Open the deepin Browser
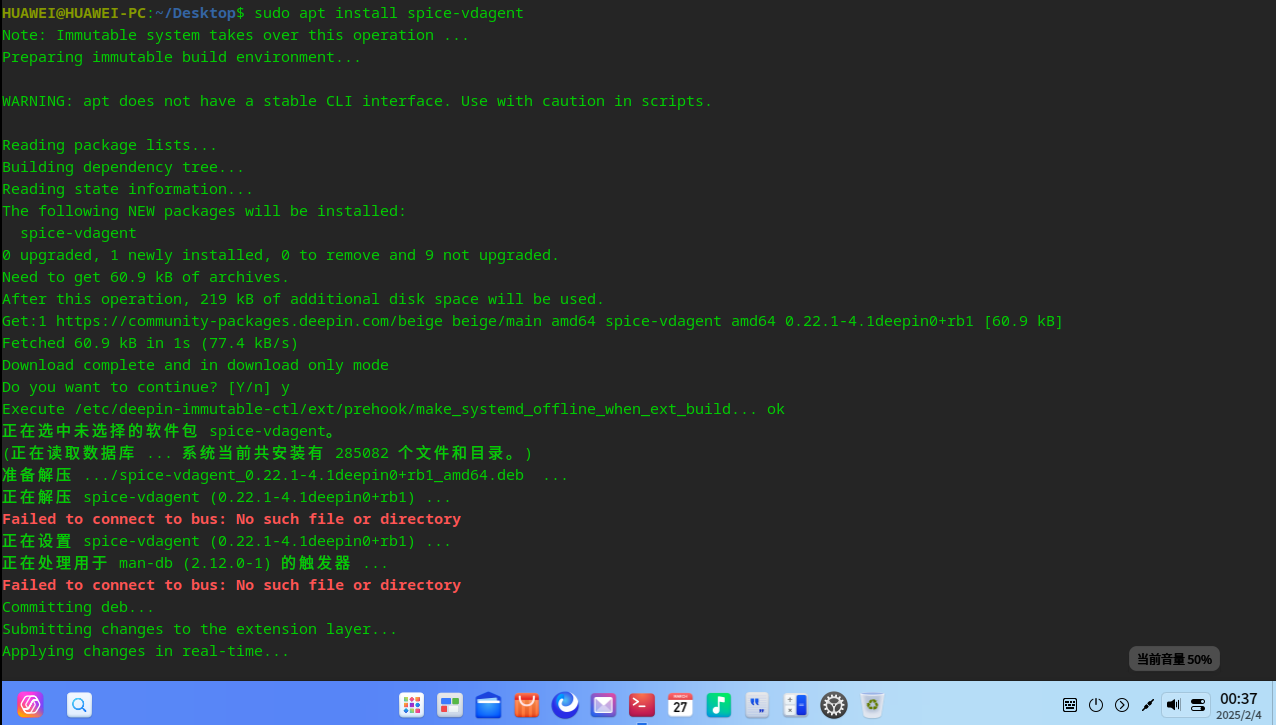This screenshot has width=1276, height=725. (565, 705)
